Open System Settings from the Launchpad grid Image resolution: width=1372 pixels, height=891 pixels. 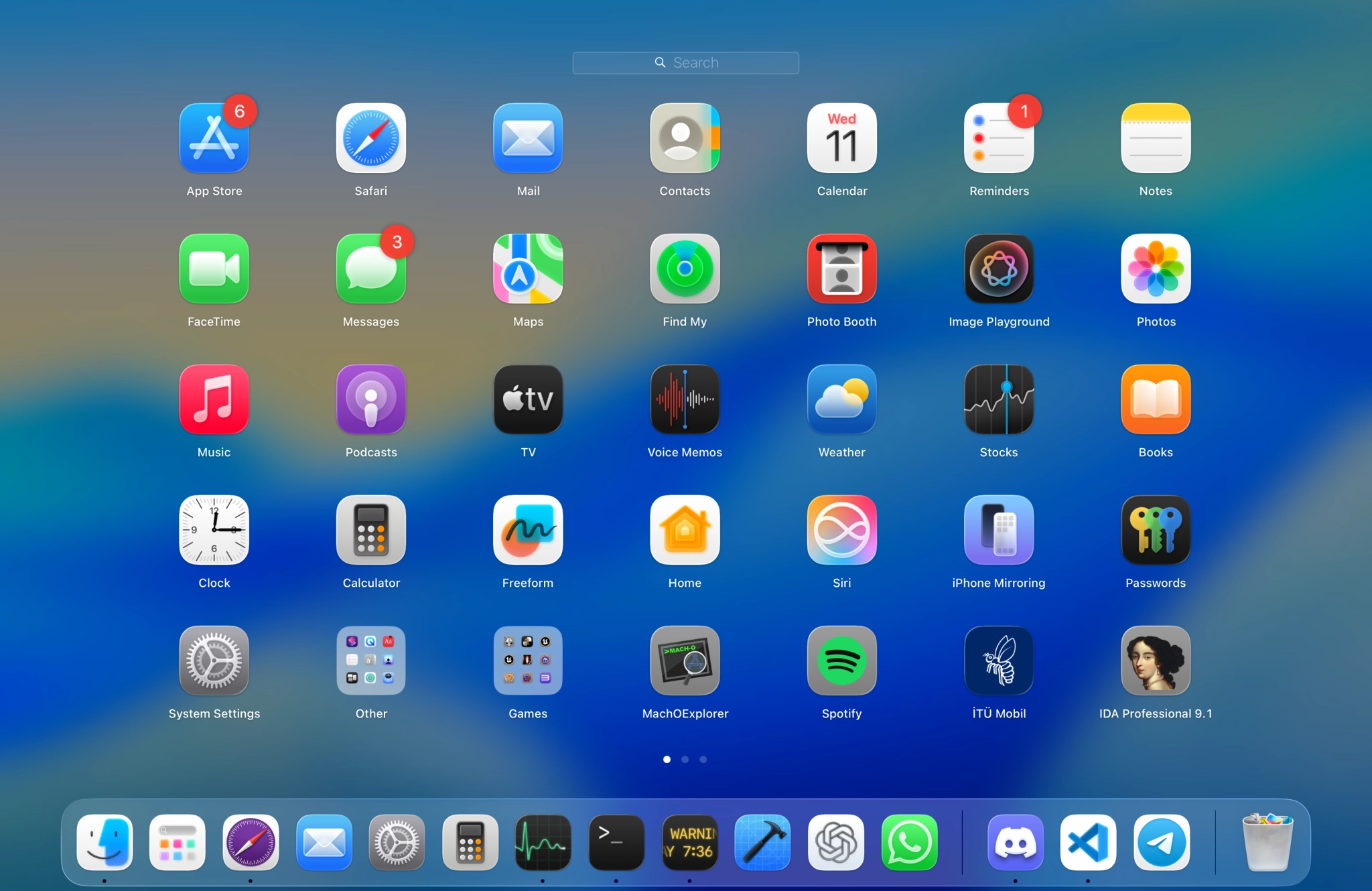pyautogui.click(x=214, y=661)
